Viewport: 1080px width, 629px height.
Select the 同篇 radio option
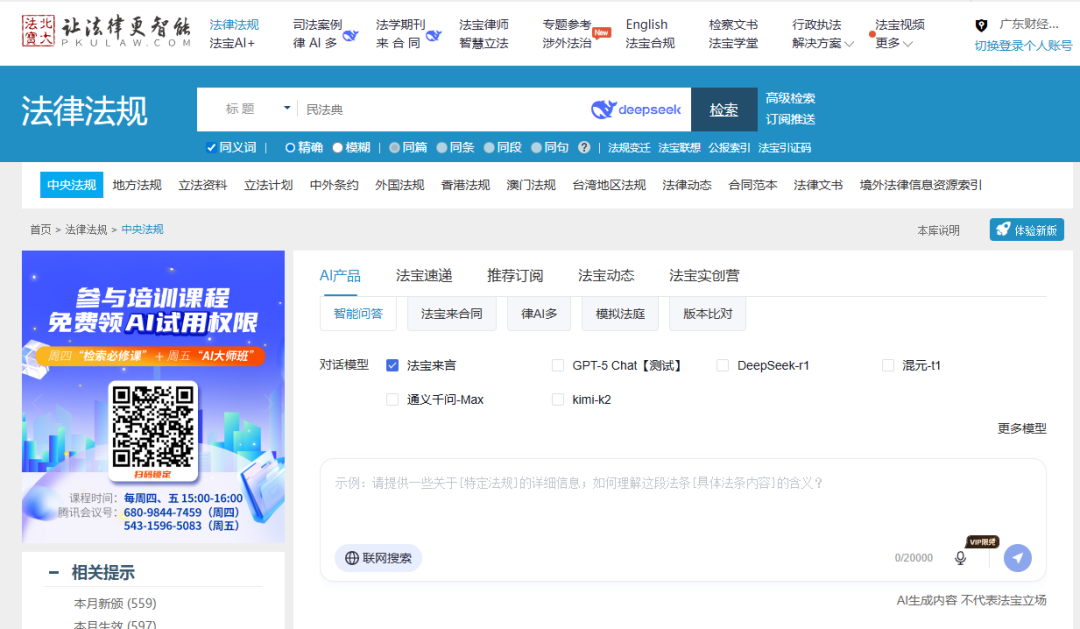(395, 147)
